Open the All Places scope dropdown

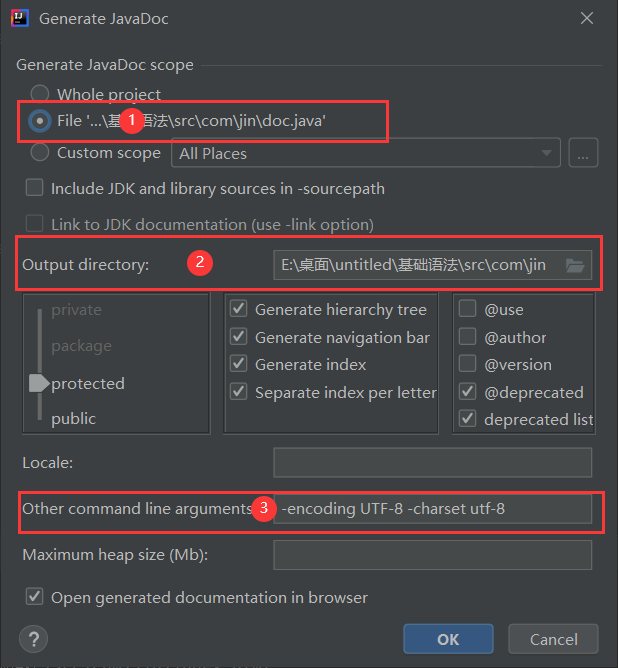point(365,153)
